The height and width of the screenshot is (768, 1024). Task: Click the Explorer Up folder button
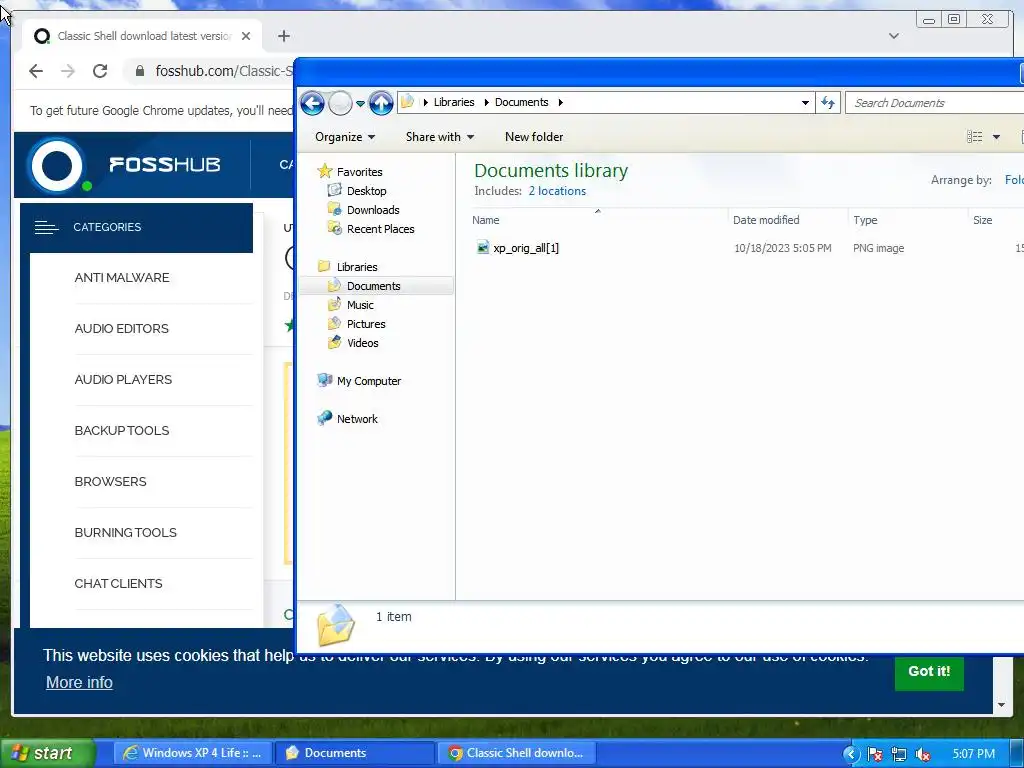point(381,103)
